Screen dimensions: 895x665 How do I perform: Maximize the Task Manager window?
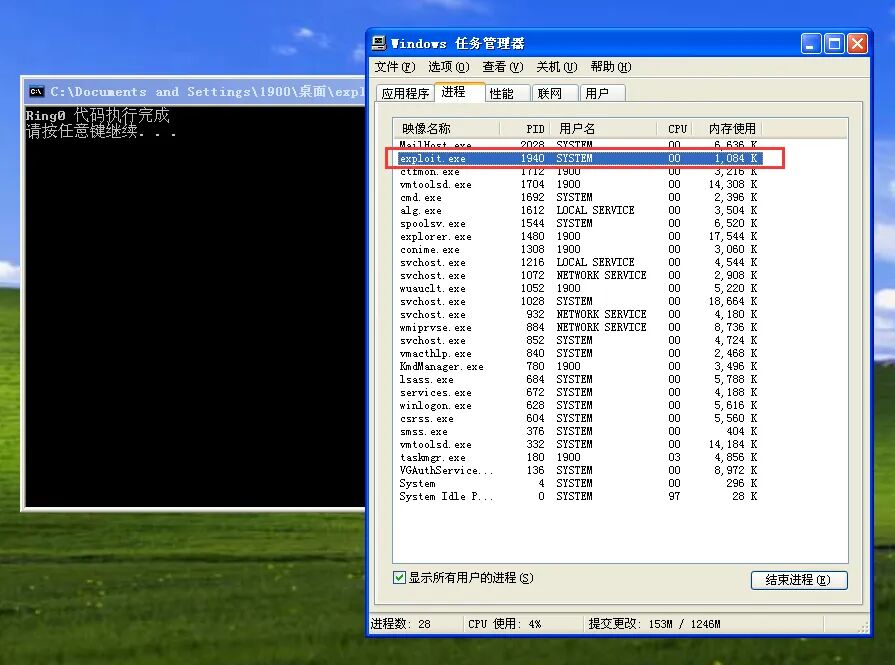(x=834, y=43)
